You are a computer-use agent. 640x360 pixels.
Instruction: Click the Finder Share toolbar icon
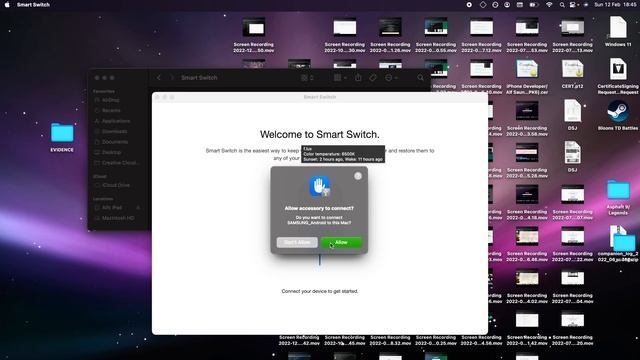click(358, 78)
